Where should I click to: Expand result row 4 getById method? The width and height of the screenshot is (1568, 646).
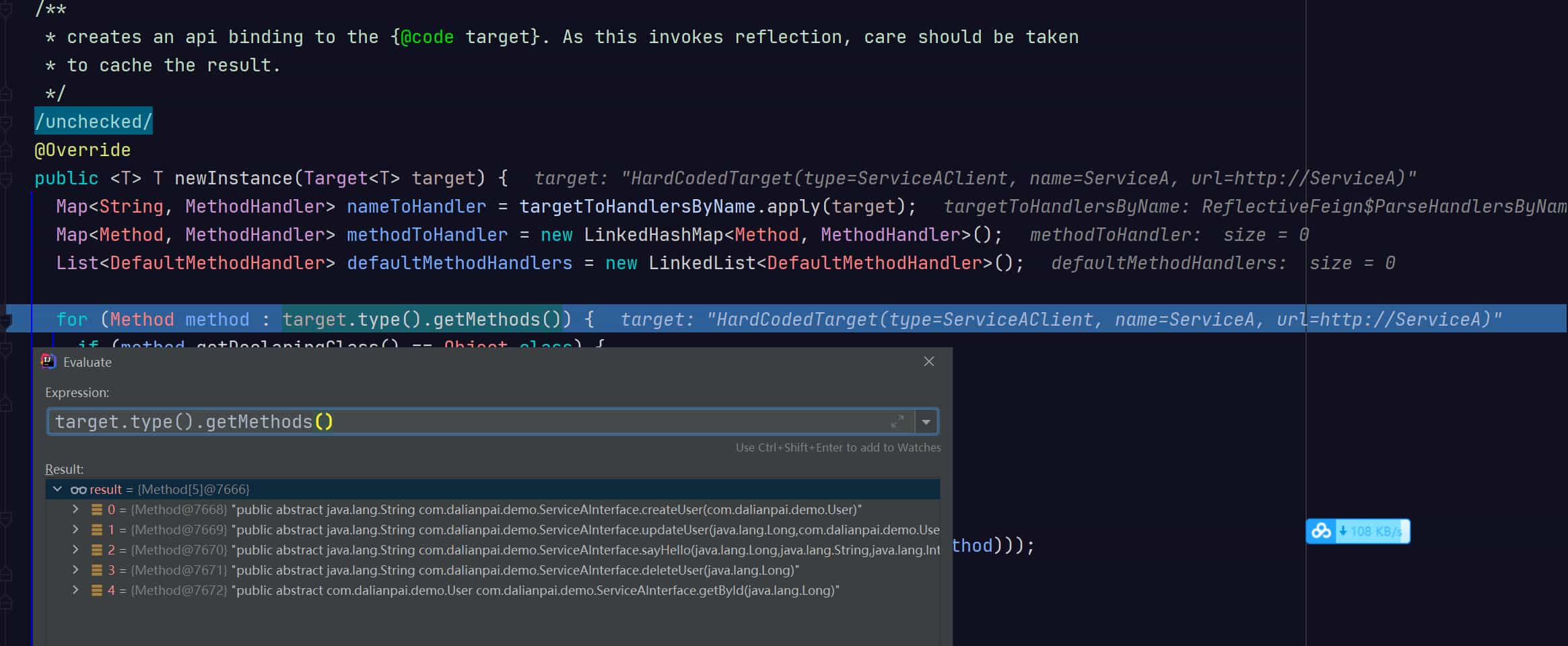coord(75,590)
